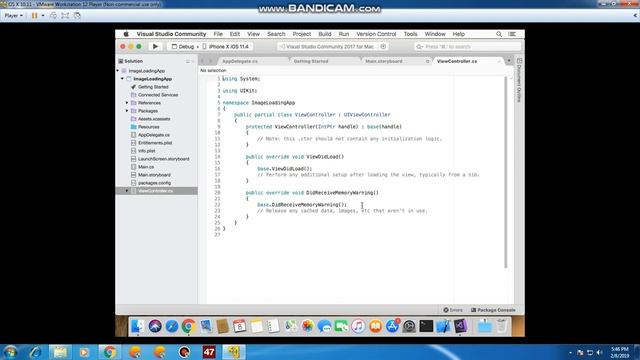640x360 pixels.
Task: Open Messages from the dock
Action: point(324,326)
